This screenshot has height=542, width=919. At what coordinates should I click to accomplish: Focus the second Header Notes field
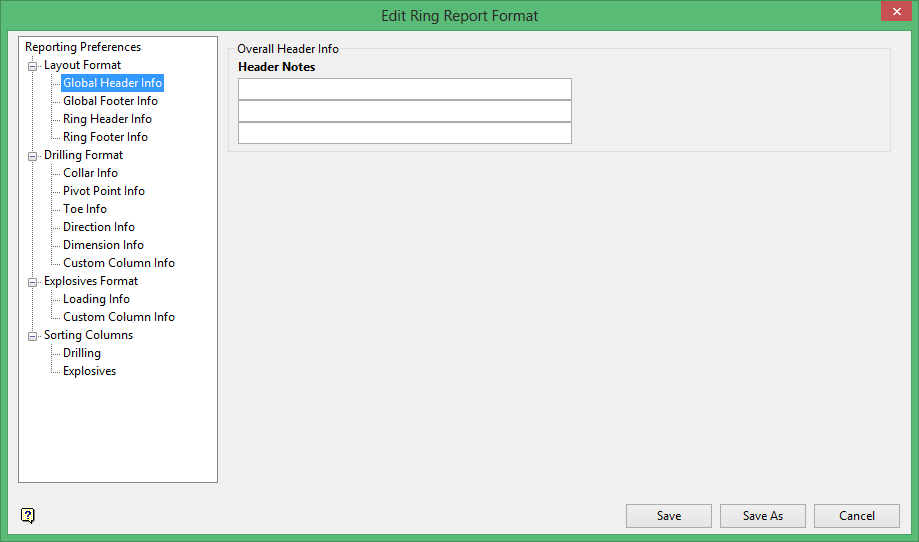(405, 111)
